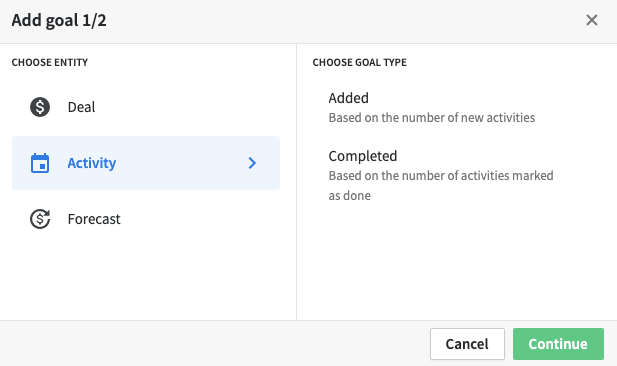Click the Activity calendar icon
The image size is (617, 366).
[x=40, y=163]
